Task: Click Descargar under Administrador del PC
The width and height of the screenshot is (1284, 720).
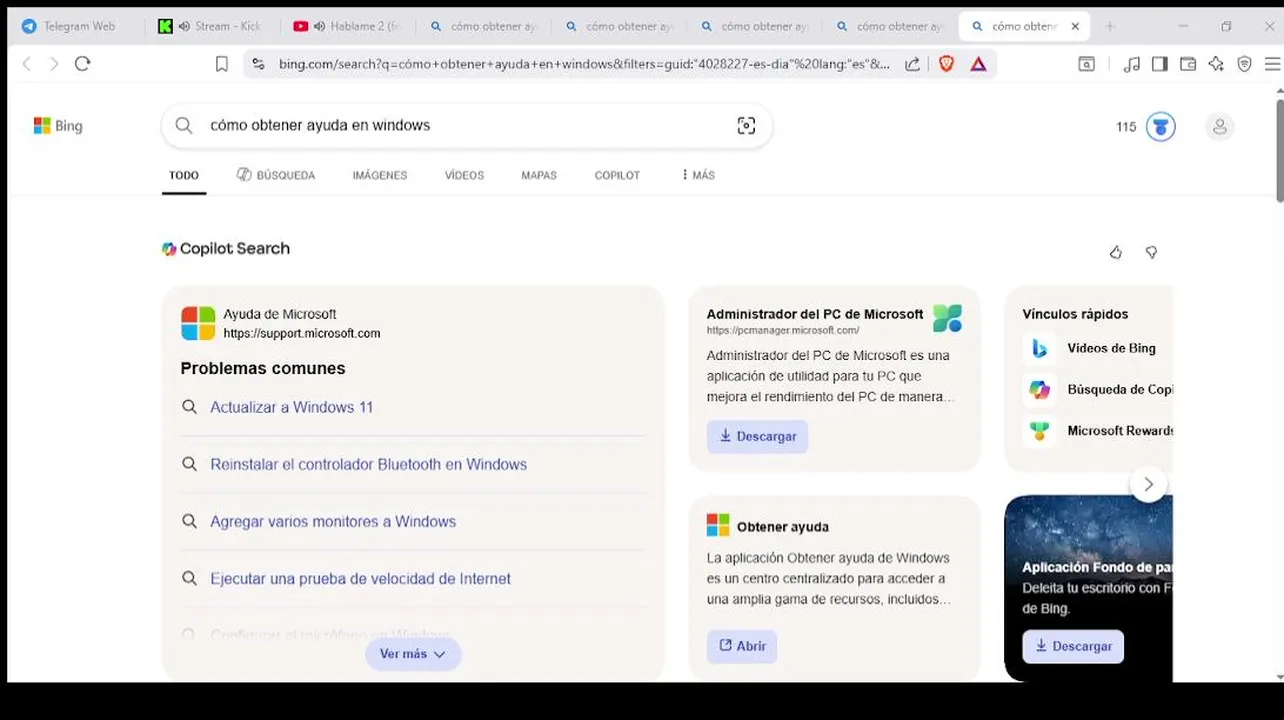Action: 757,436
